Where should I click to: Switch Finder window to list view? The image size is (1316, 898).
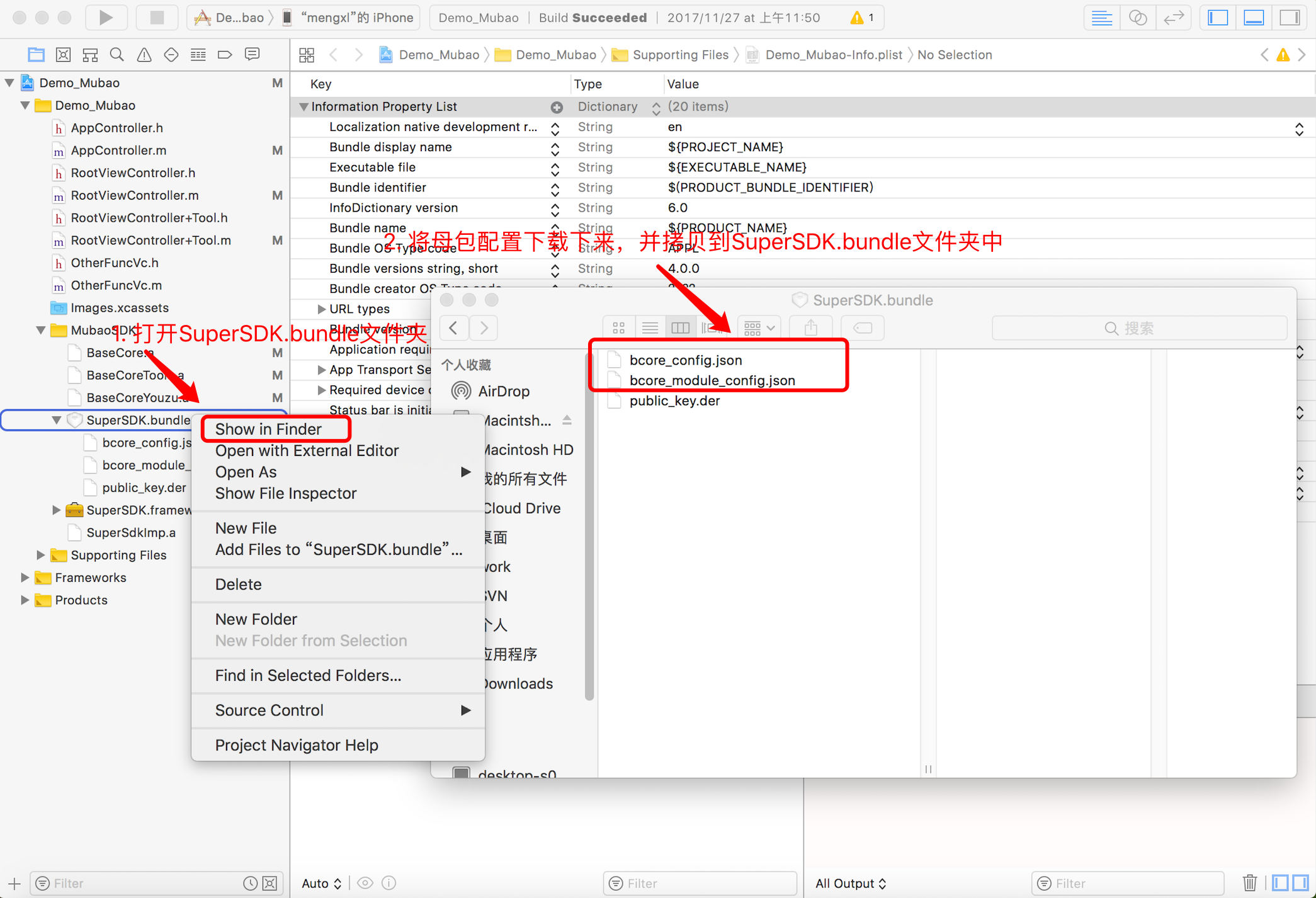click(650, 328)
